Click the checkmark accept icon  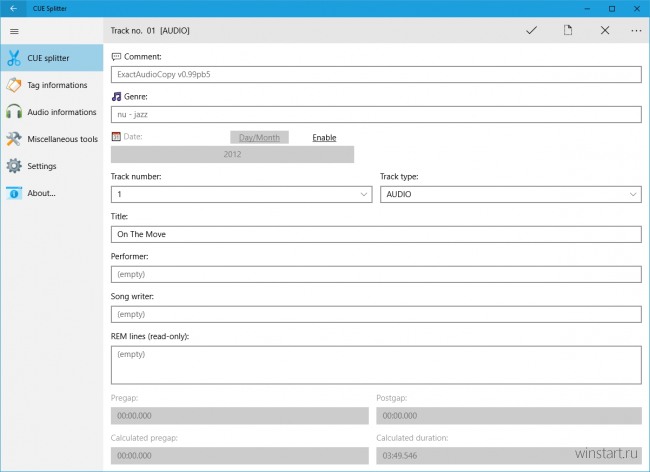pyautogui.click(x=531, y=31)
